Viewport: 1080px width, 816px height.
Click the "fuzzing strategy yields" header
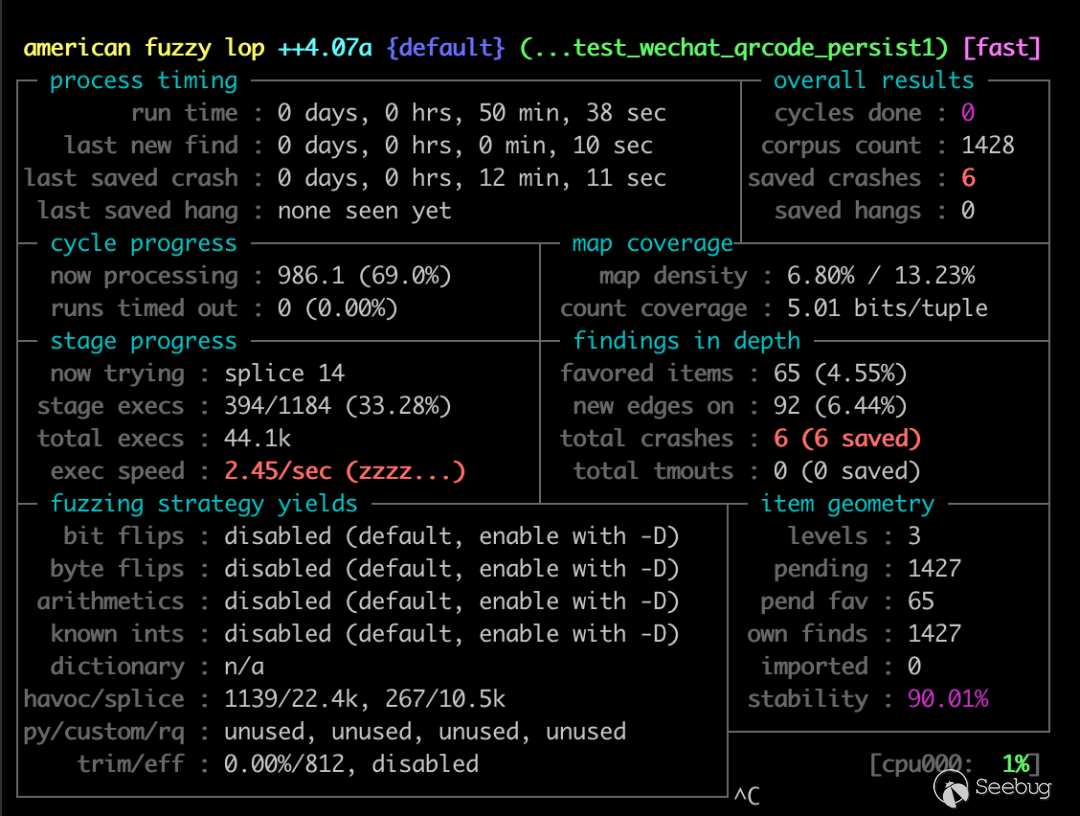[204, 503]
